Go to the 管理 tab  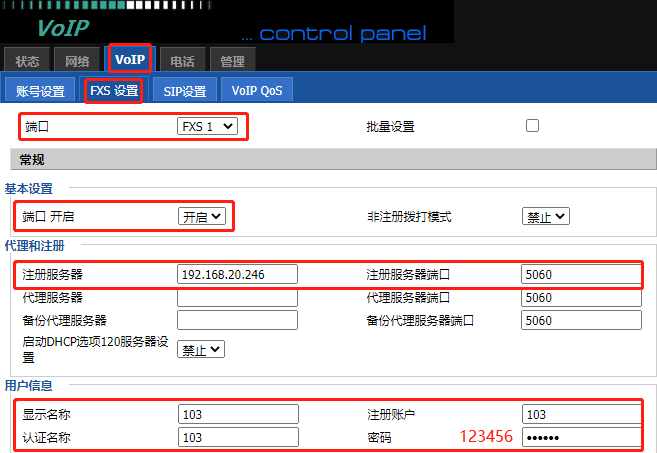coord(232,60)
